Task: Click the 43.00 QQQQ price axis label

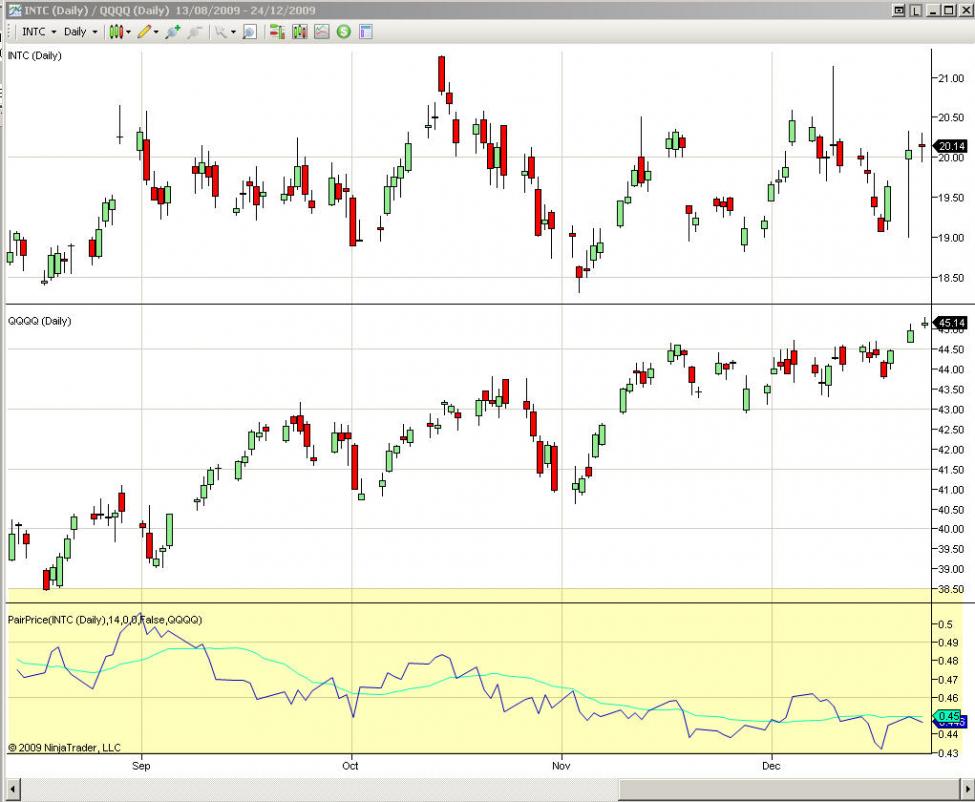Action: point(951,410)
